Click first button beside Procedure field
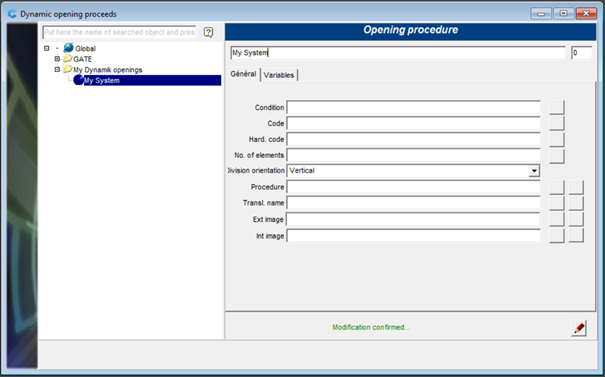605x377 pixels. click(x=556, y=187)
